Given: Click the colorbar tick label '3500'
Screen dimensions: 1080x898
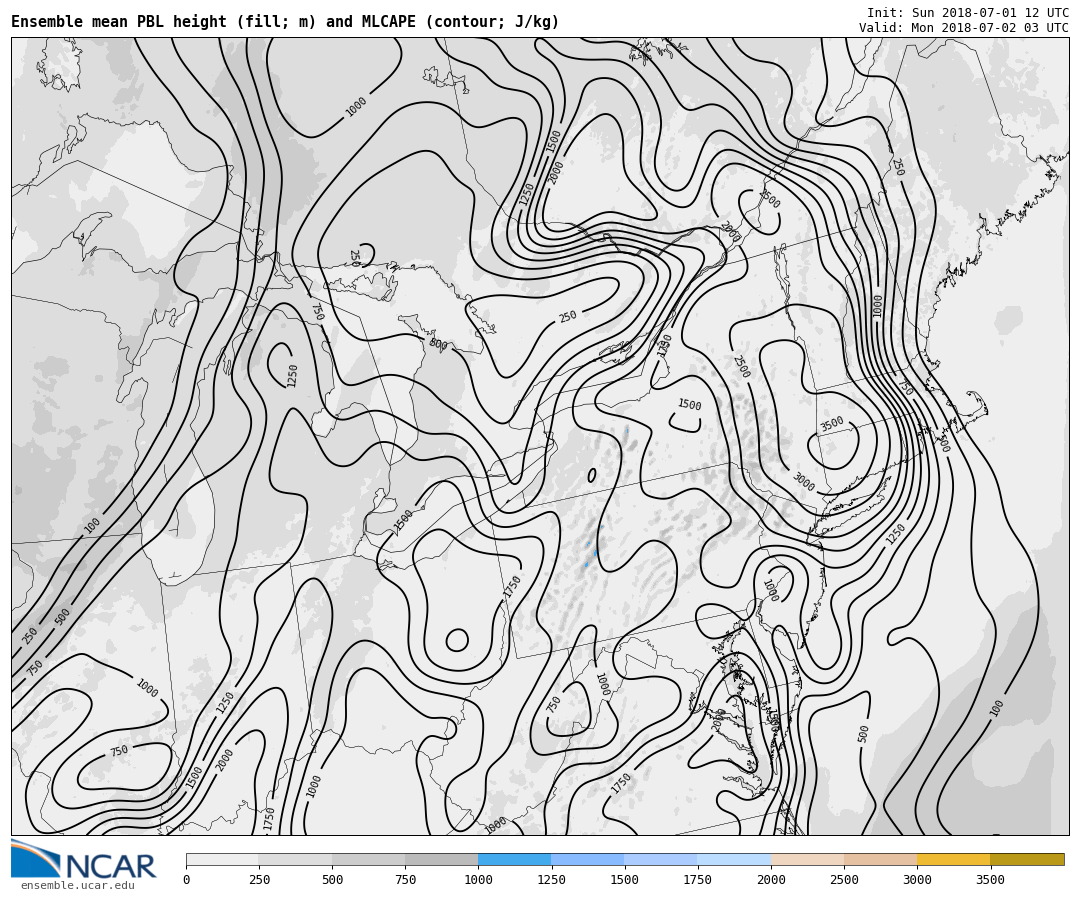Looking at the screenshot, I should pos(990,879).
